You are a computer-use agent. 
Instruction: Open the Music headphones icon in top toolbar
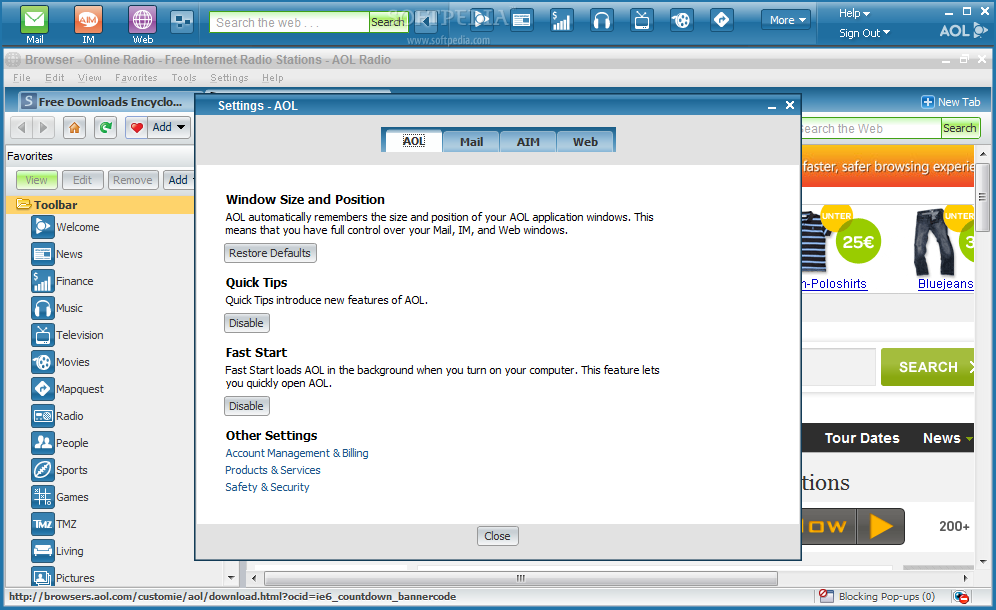pyautogui.click(x=601, y=20)
